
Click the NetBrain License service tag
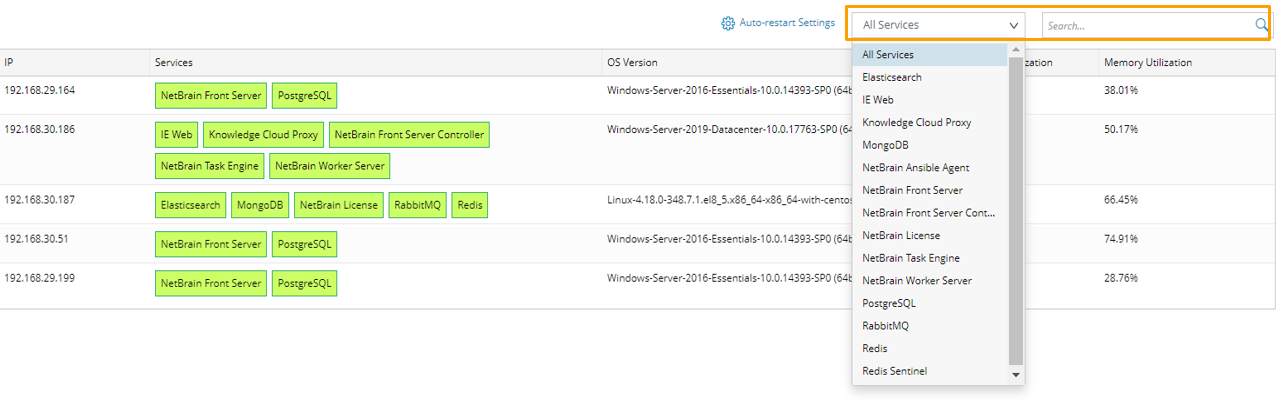click(x=339, y=205)
